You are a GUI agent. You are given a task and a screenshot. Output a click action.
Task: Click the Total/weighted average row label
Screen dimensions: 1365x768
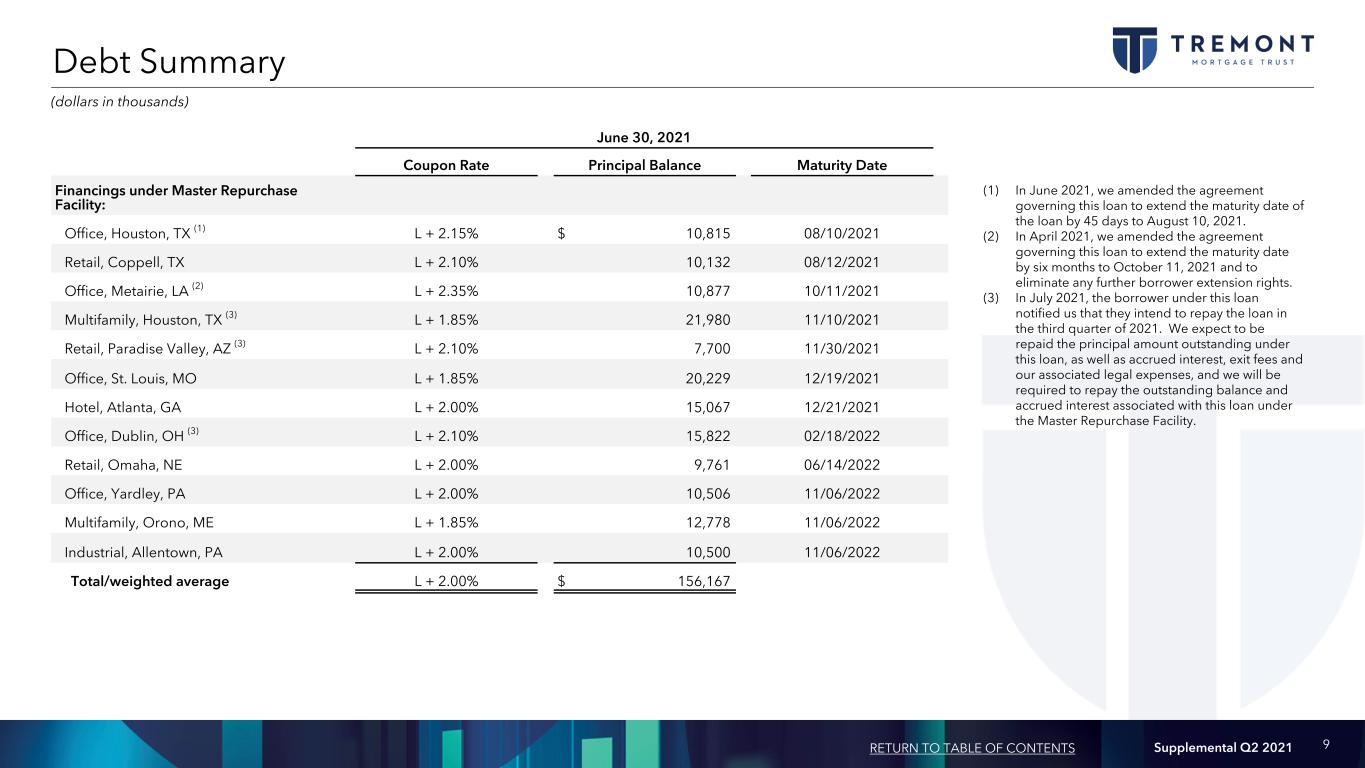pyautogui.click(x=149, y=581)
